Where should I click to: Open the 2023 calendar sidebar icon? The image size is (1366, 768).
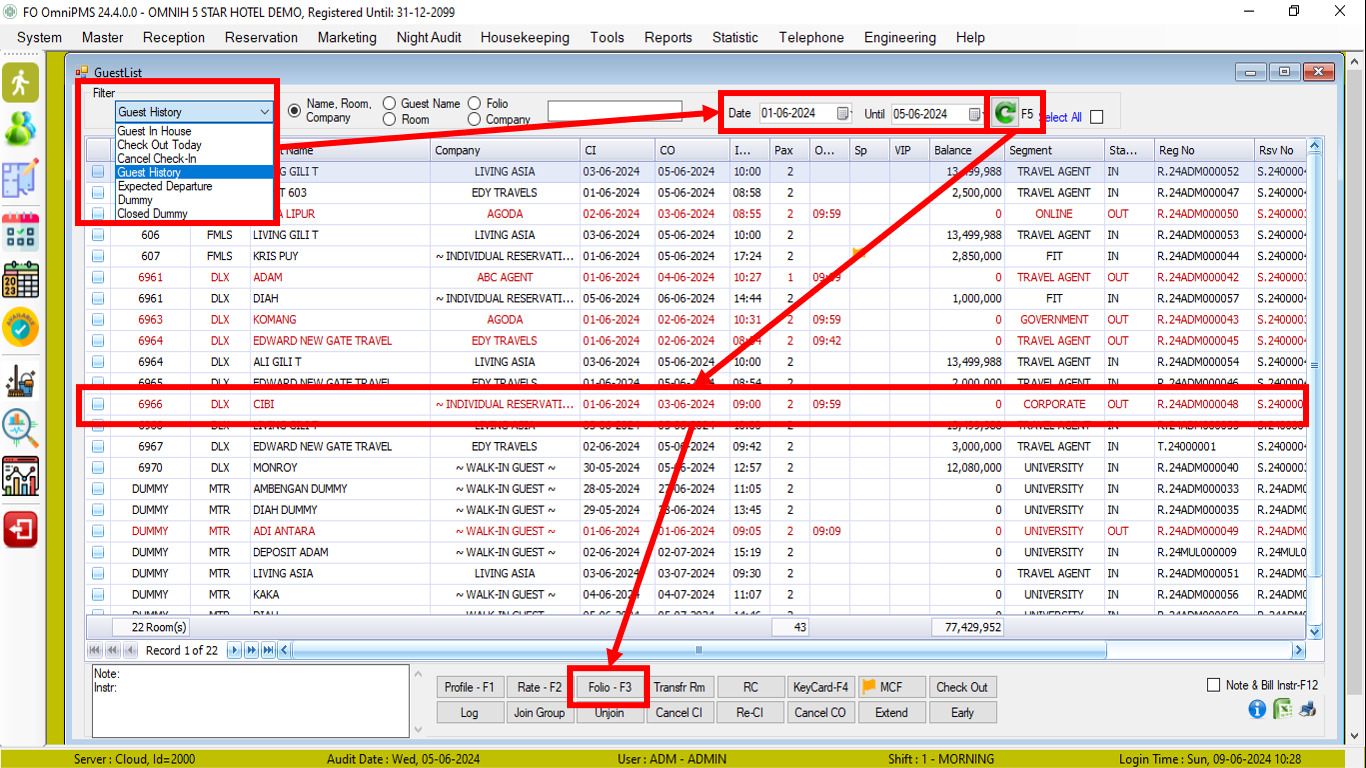(x=20, y=280)
